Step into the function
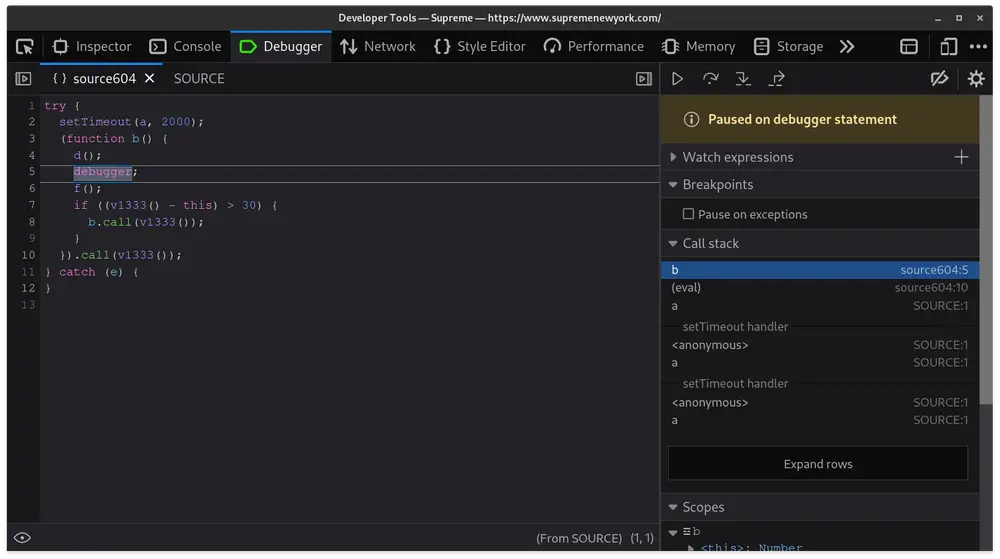This screenshot has width=1000, height=559. (743, 79)
